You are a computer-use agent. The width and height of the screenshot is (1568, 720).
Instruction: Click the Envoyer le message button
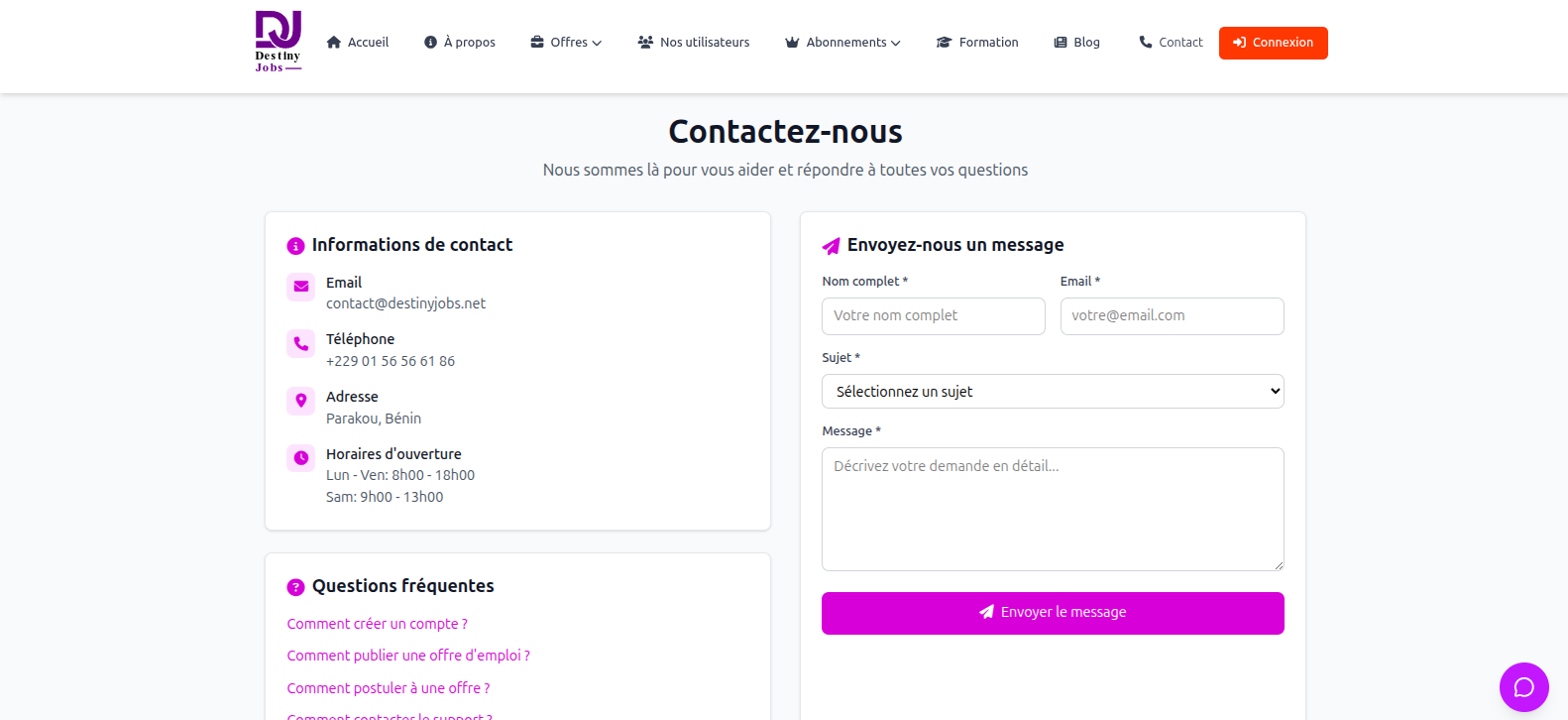coord(1053,613)
